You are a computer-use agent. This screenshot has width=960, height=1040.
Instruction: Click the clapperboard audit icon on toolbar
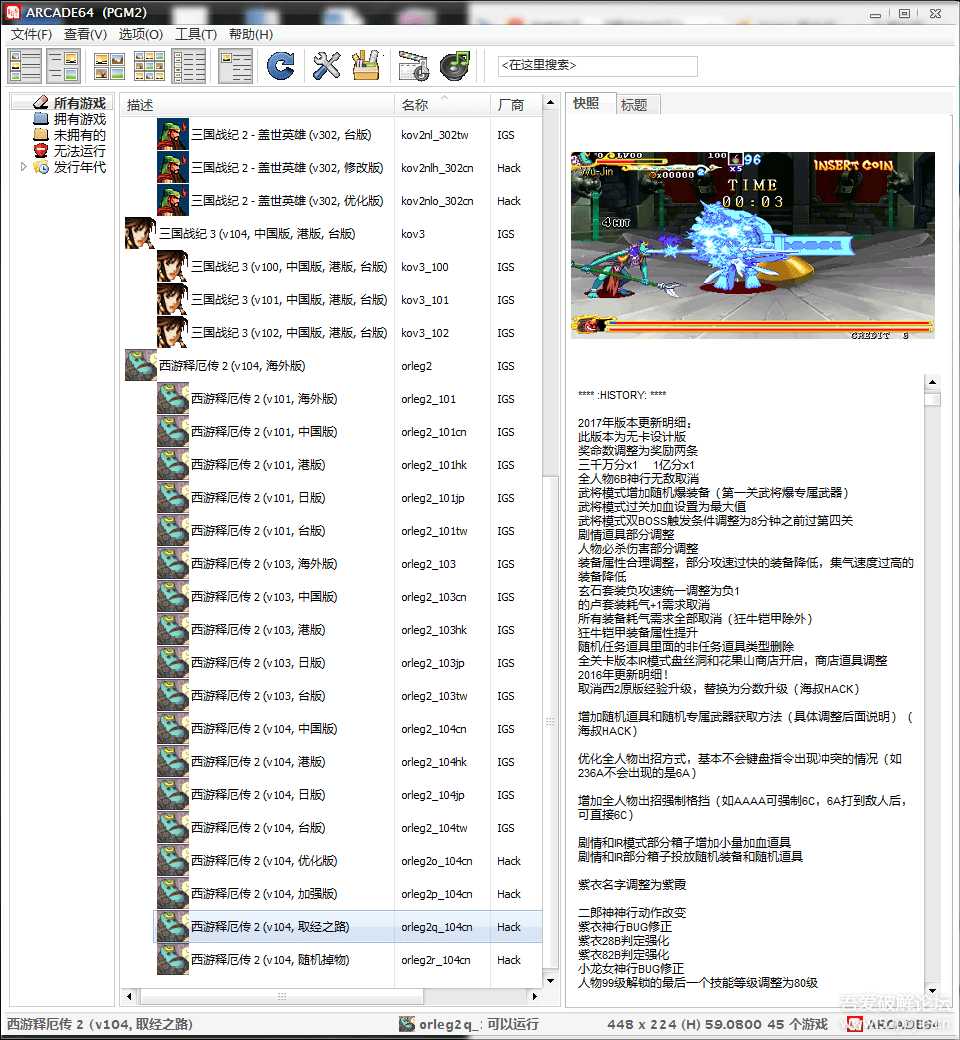pos(414,65)
